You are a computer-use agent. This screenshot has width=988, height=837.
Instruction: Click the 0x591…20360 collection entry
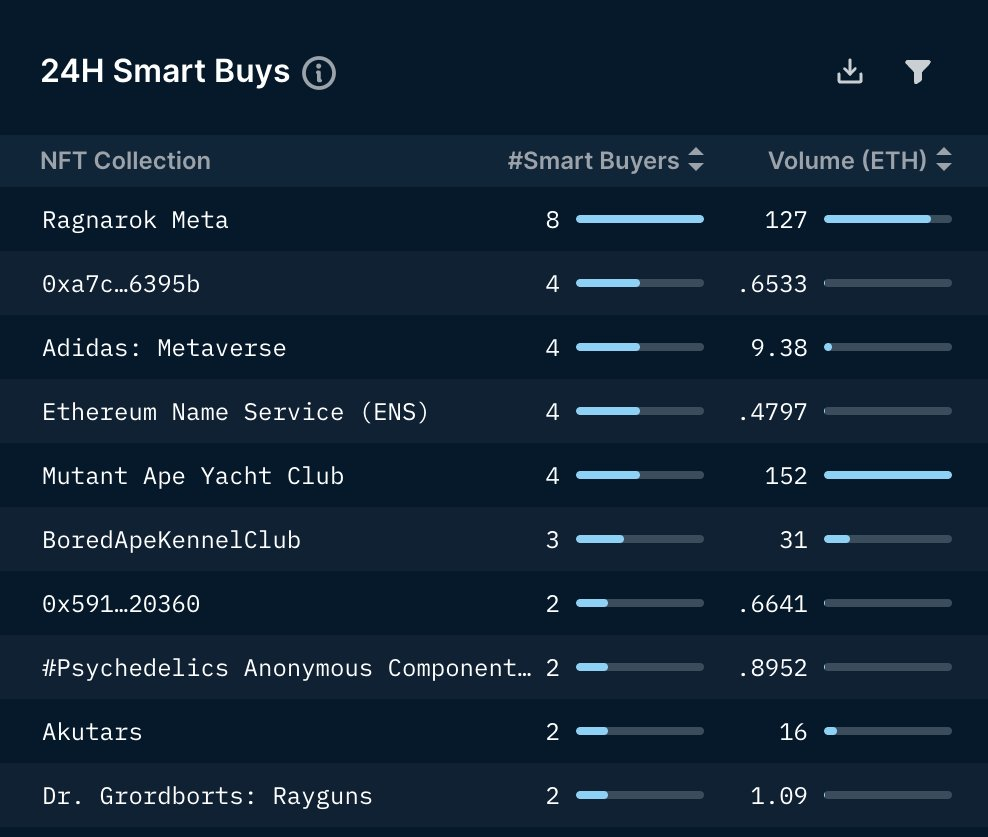[121, 604]
